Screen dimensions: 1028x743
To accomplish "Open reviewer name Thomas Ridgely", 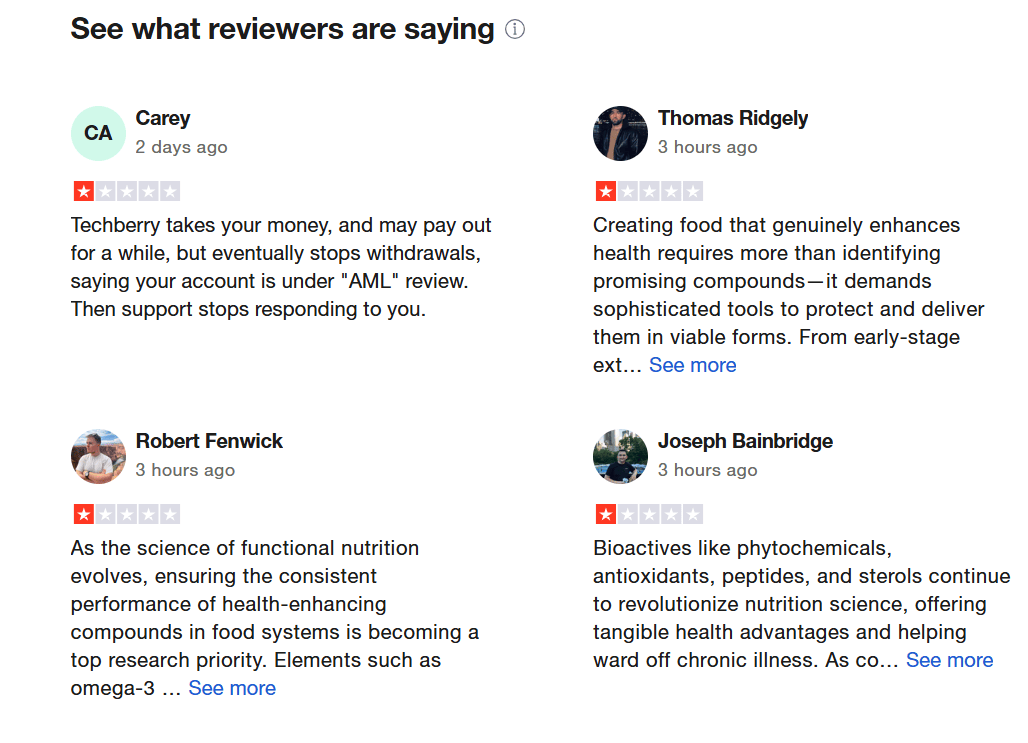I will click(x=733, y=118).
